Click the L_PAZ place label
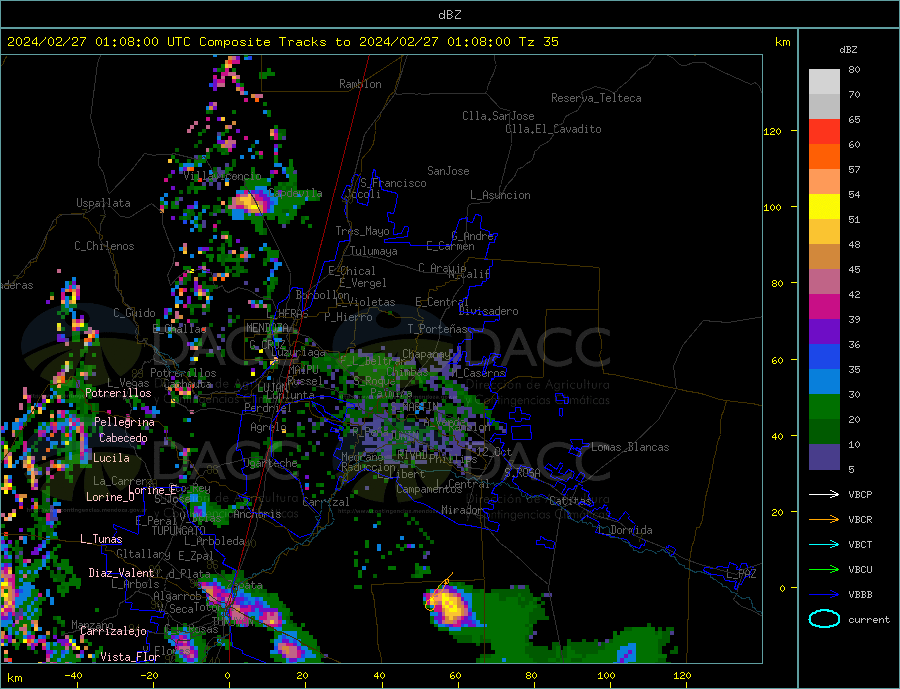Screen dimensions: 900x689 741,574
